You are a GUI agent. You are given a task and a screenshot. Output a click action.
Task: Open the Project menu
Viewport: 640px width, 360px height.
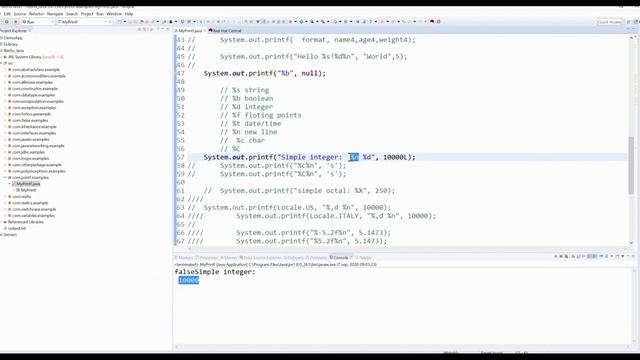pos(87,14)
